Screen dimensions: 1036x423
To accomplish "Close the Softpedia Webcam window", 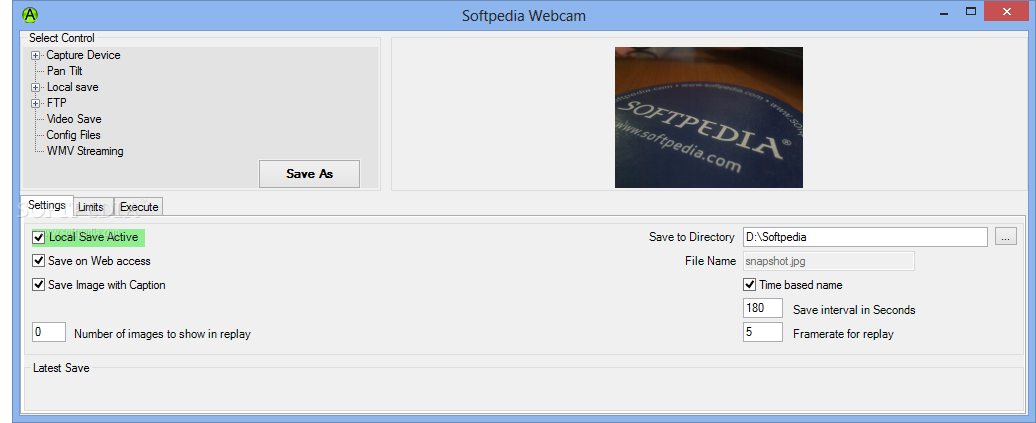I will [x=1006, y=11].
